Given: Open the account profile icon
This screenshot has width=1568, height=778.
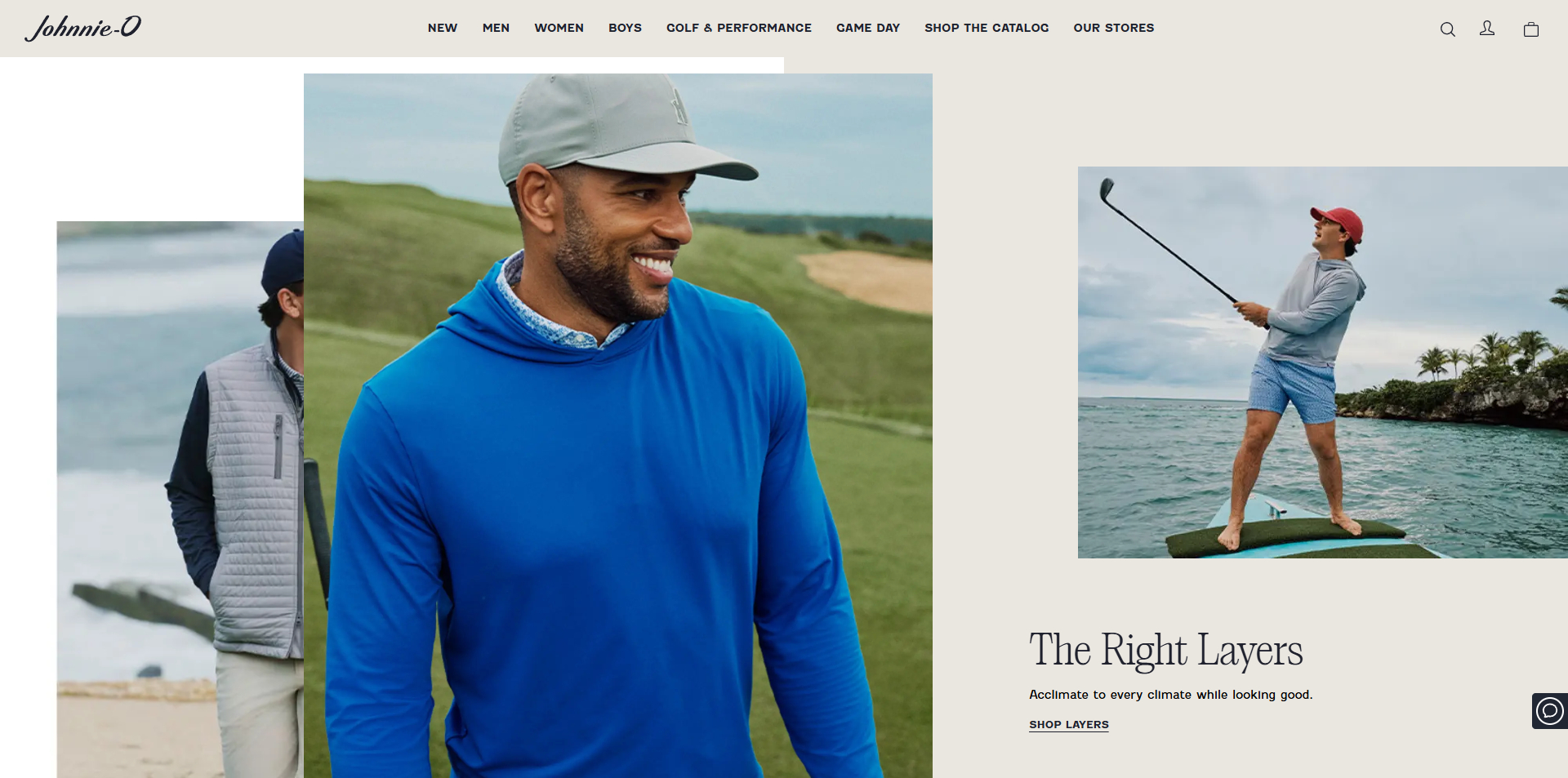Looking at the screenshot, I should click(x=1487, y=29).
